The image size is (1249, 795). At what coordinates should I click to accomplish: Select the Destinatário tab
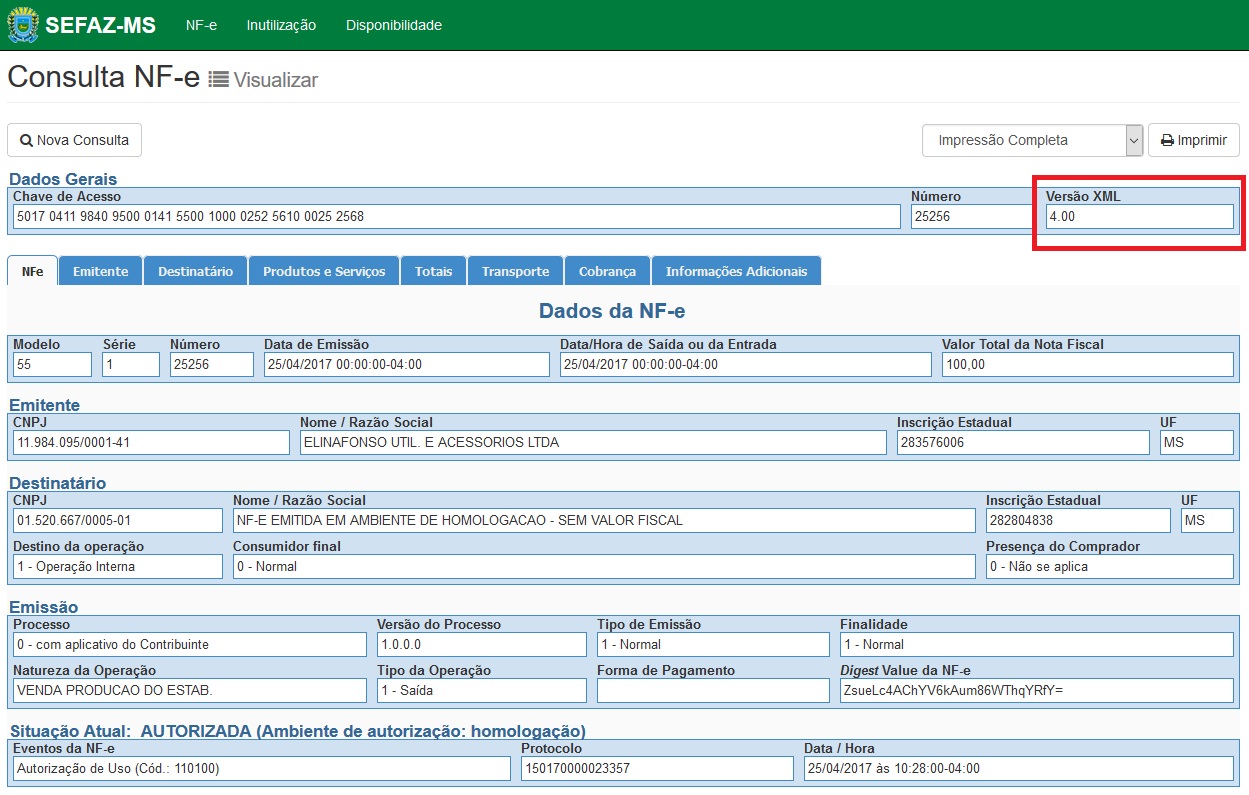[x=196, y=271]
